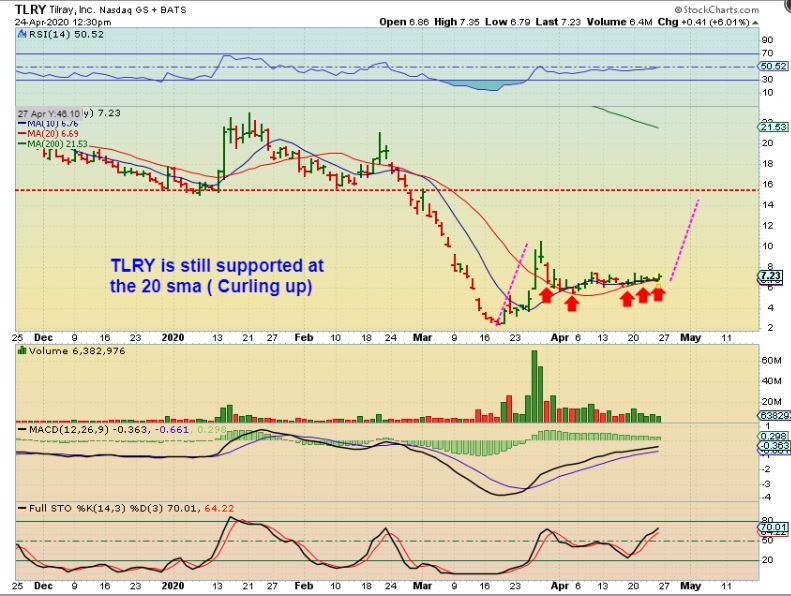Click the Feb label on bottom date axis

coord(304,586)
